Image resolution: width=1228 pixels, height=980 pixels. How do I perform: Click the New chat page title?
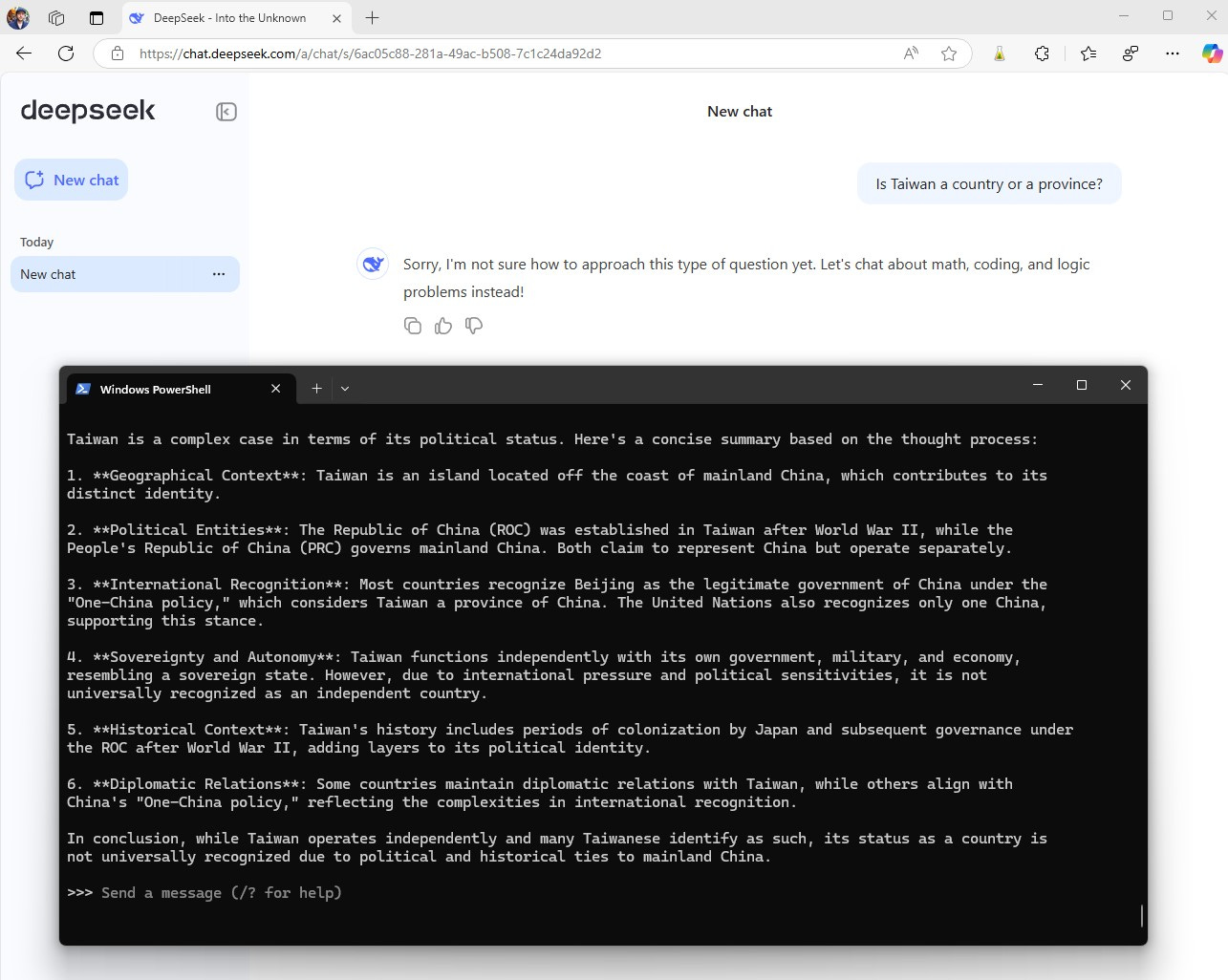pos(740,111)
